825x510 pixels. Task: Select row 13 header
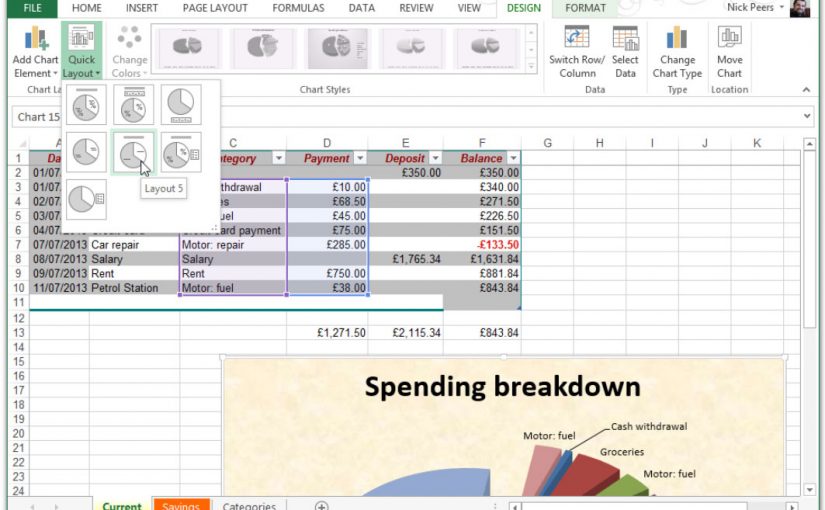point(18,333)
